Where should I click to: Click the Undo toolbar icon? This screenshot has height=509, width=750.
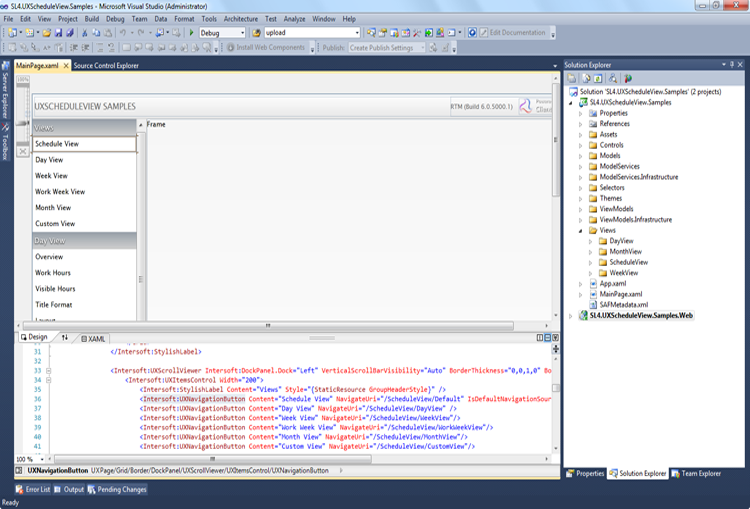[123, 33]
